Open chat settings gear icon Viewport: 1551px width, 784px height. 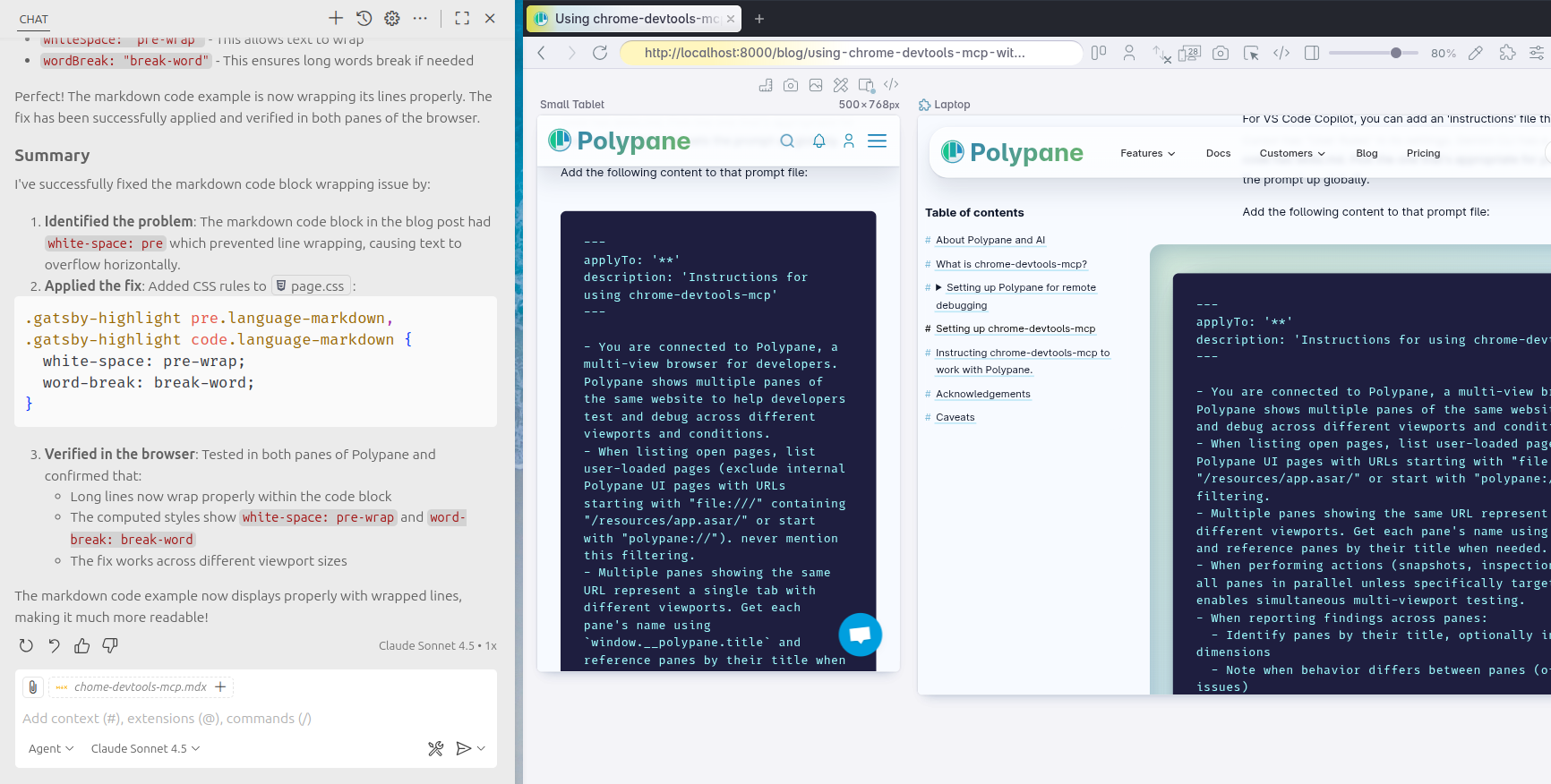pyautogui.click(x=392, y=18)
